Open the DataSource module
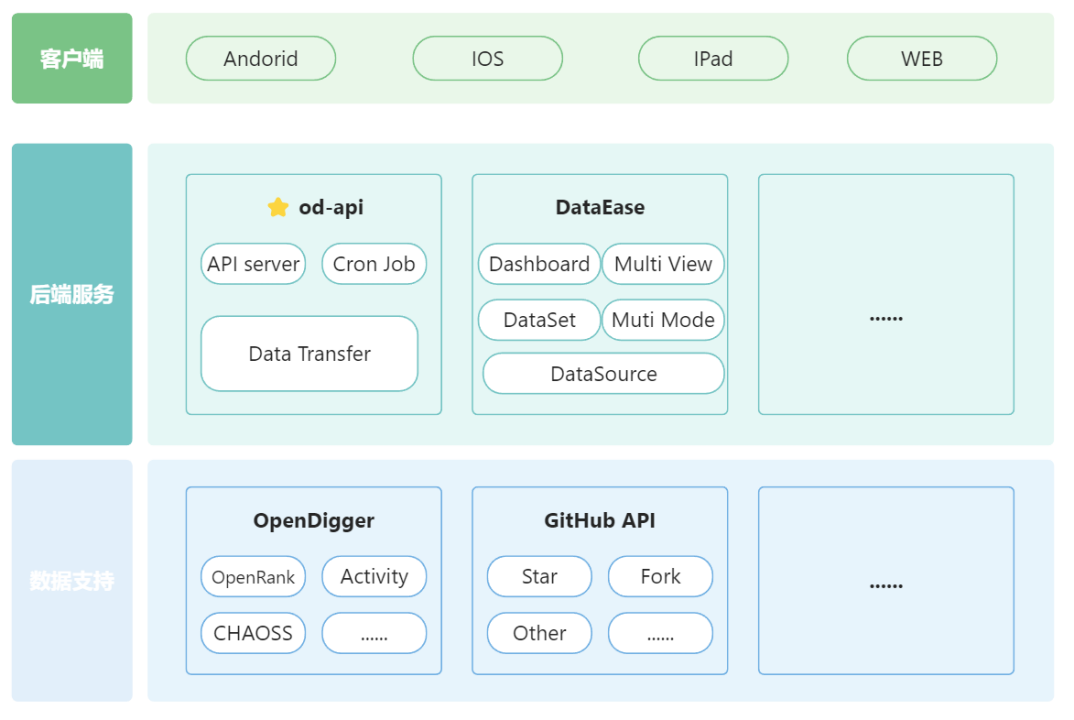Viewport: 1074px width, 720px height. (x=603, y=374)
